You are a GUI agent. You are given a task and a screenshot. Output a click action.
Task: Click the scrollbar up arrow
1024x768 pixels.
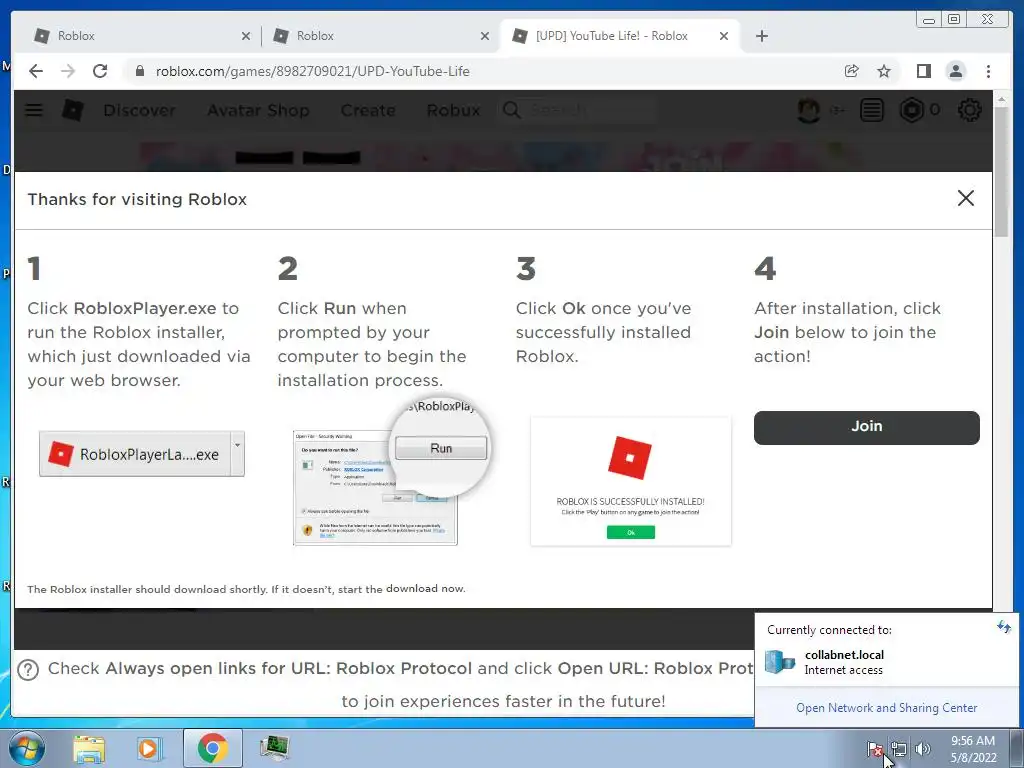pos(1001,99)
